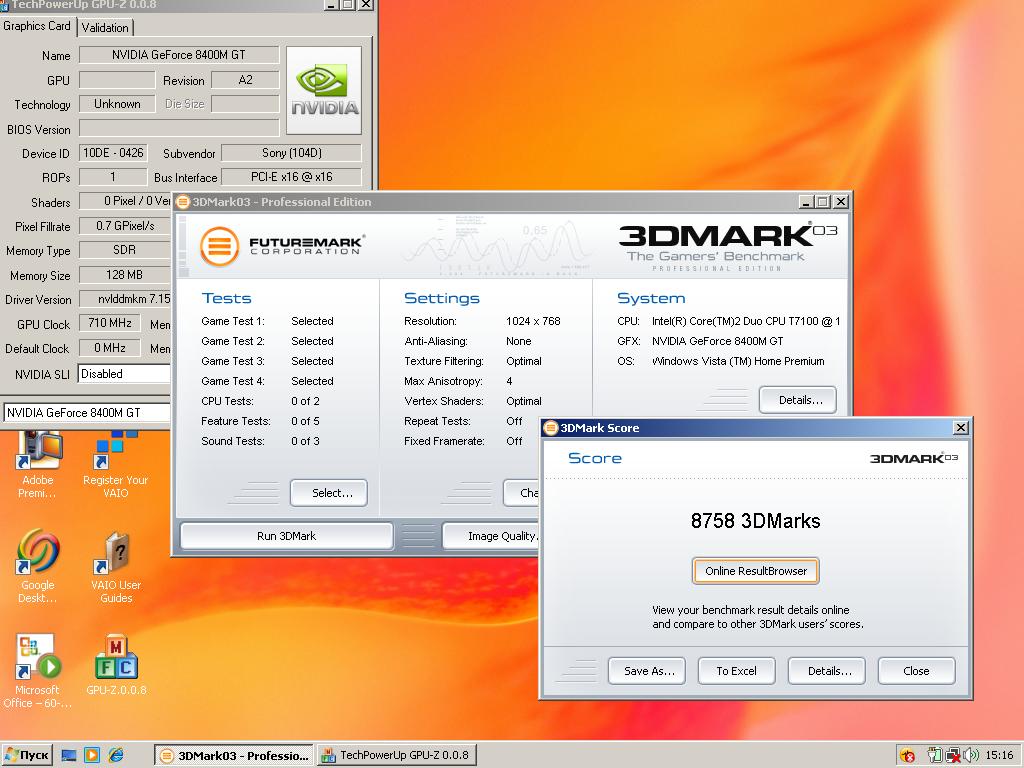The height and width of the screenshot is (768, 1024).
Task: Click Online ResultBrowser button
Action: [756, 571]
